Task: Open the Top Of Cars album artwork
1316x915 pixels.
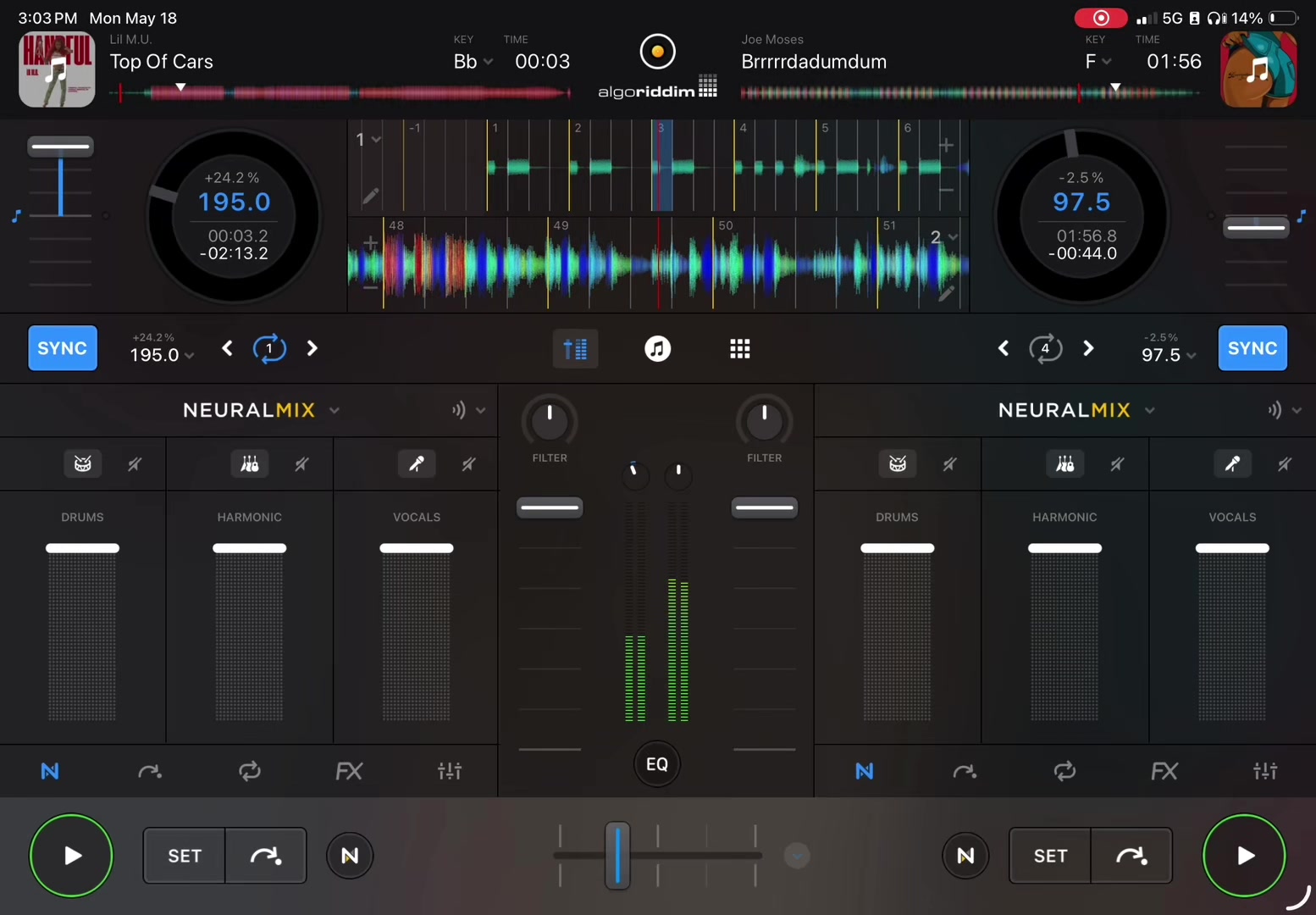Action: pos(57,69)
